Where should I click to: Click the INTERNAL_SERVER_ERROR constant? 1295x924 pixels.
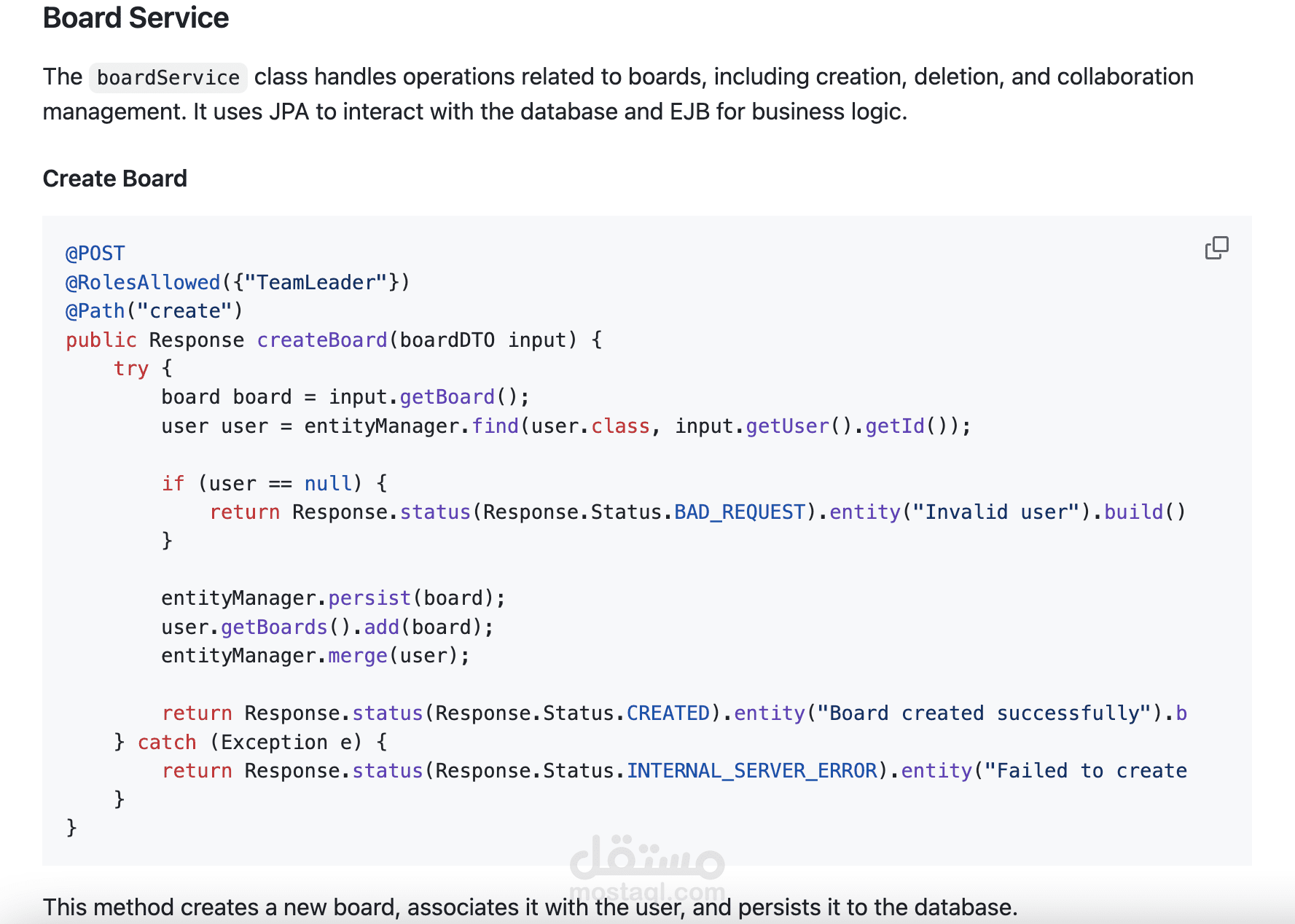[x=752, y=771]
